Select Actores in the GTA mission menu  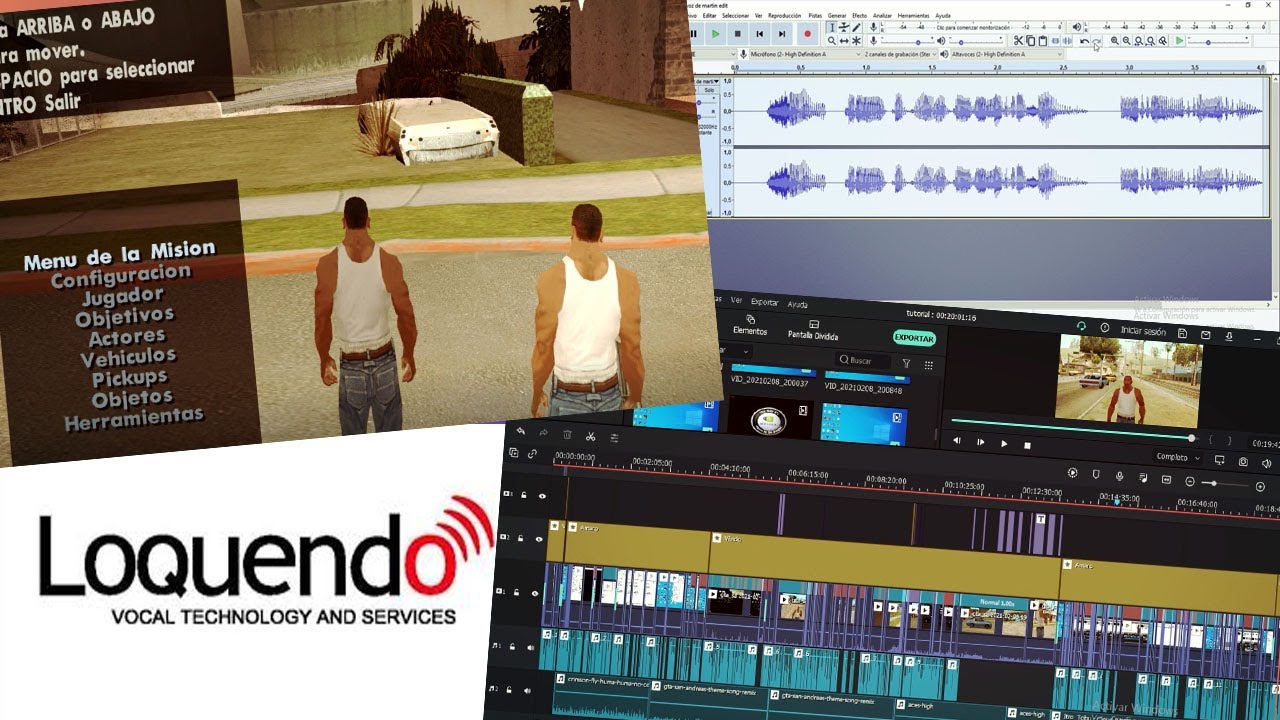click(x=127, y=336)
